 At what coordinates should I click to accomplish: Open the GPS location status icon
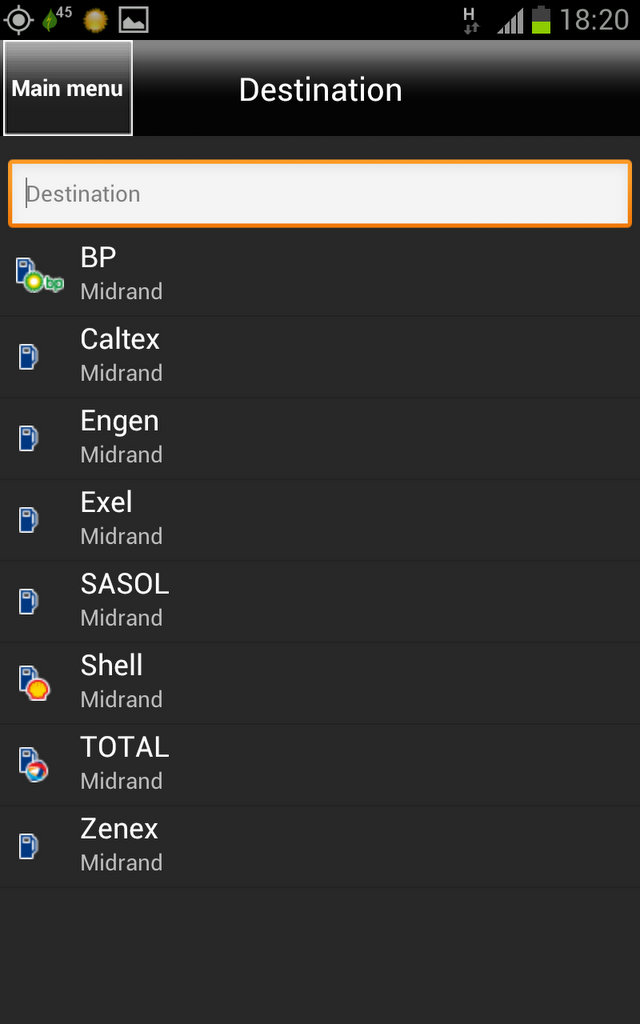click(x=18, y=19)
